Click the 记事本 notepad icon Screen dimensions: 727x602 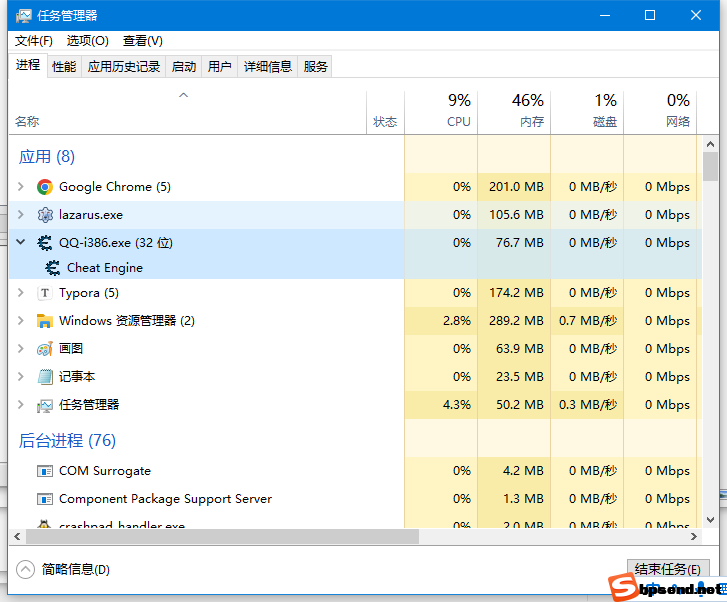(x=45, y=377)
